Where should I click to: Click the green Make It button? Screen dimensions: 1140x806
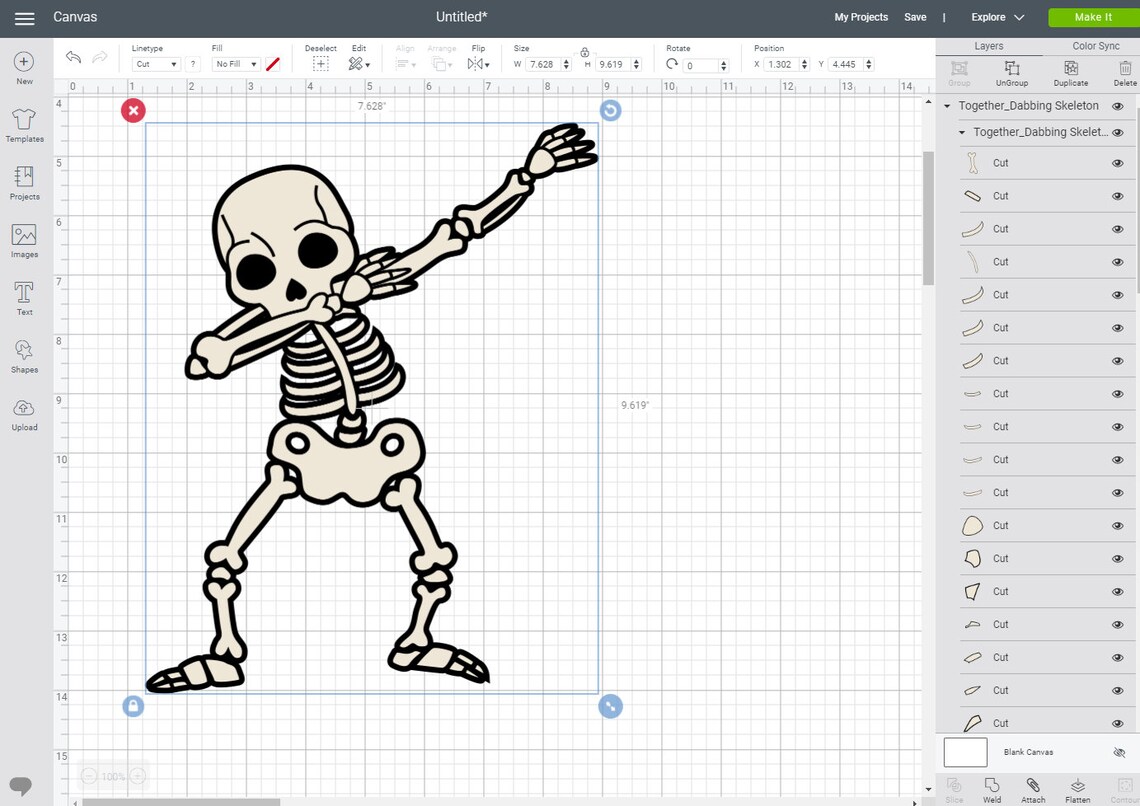click(1092, 17)
